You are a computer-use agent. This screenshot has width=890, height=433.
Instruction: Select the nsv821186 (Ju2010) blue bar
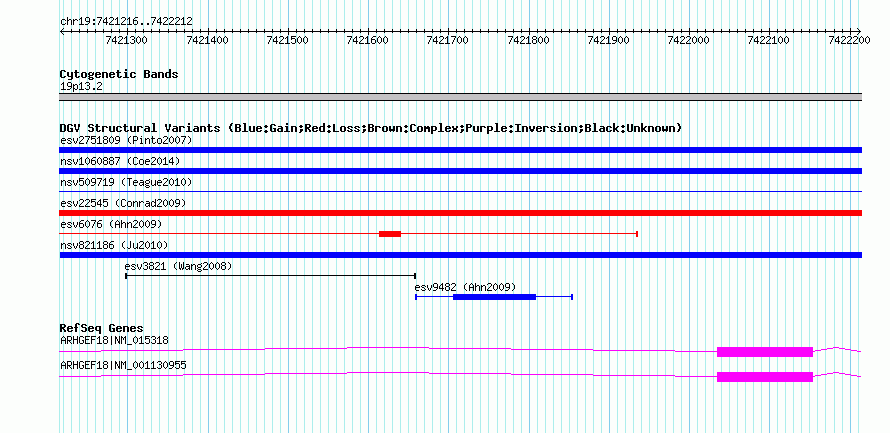[460, 255]
